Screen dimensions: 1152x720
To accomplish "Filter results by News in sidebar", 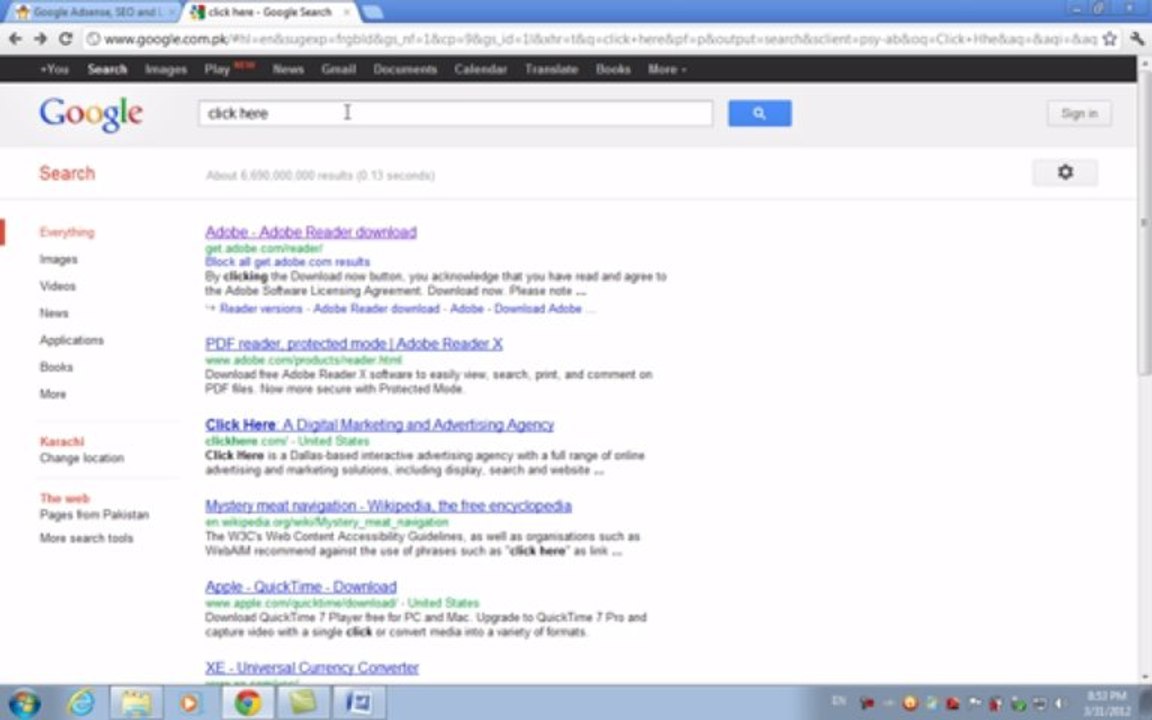I will (x=54, y=313).
